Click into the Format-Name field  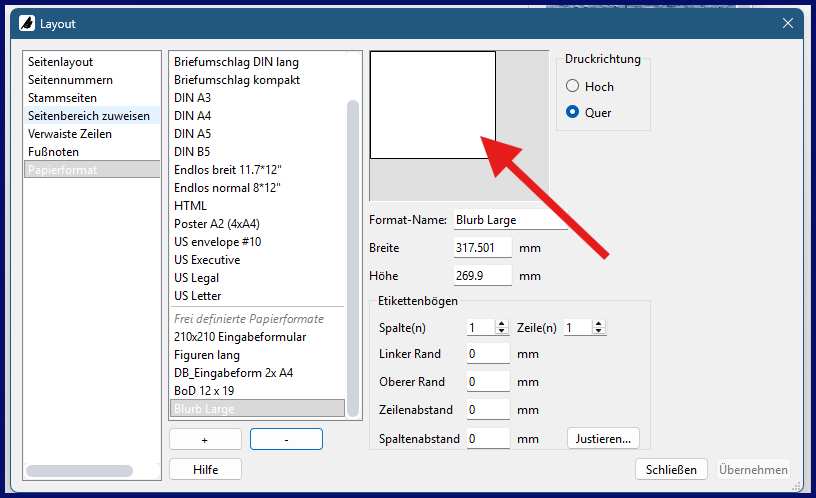coord(510,220)
